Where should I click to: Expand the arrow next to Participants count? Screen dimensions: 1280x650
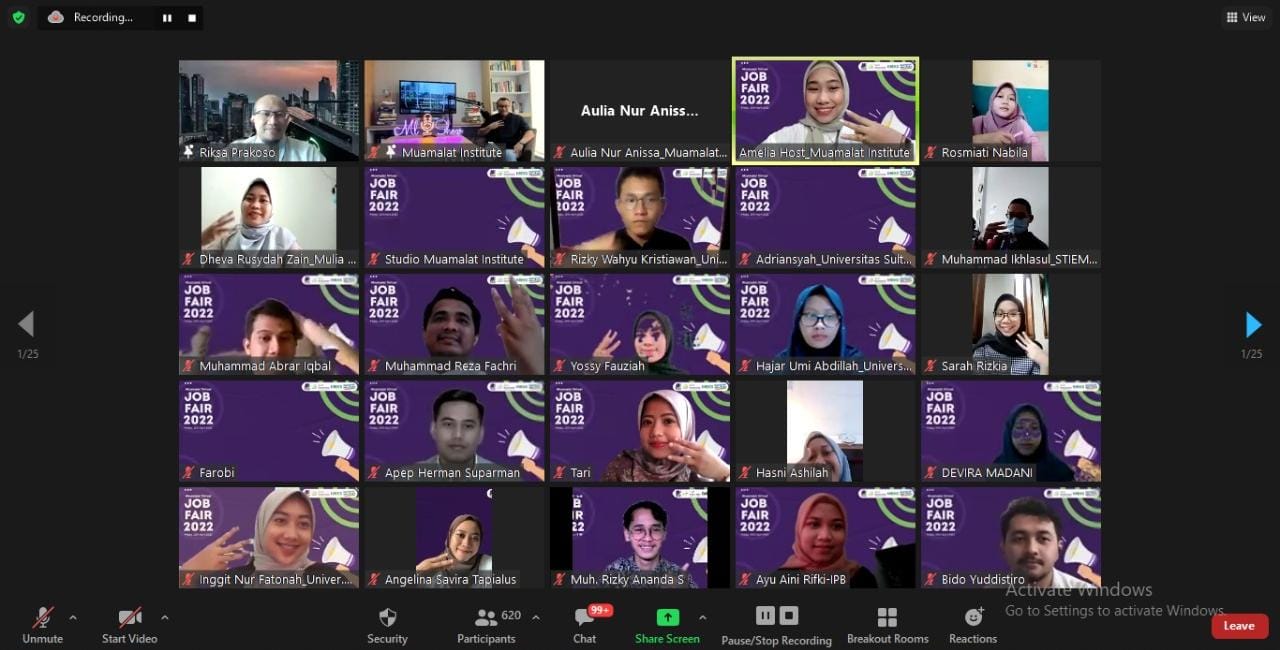[535, 617]
